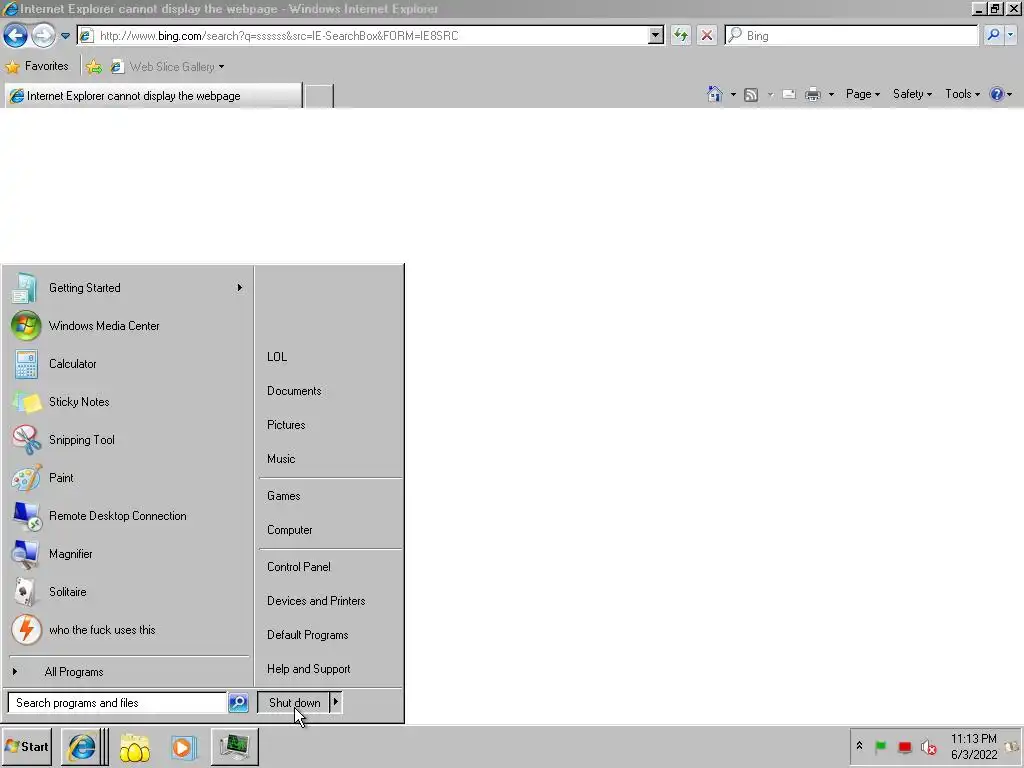Open Music from Start menu

(x=330, y=458)
